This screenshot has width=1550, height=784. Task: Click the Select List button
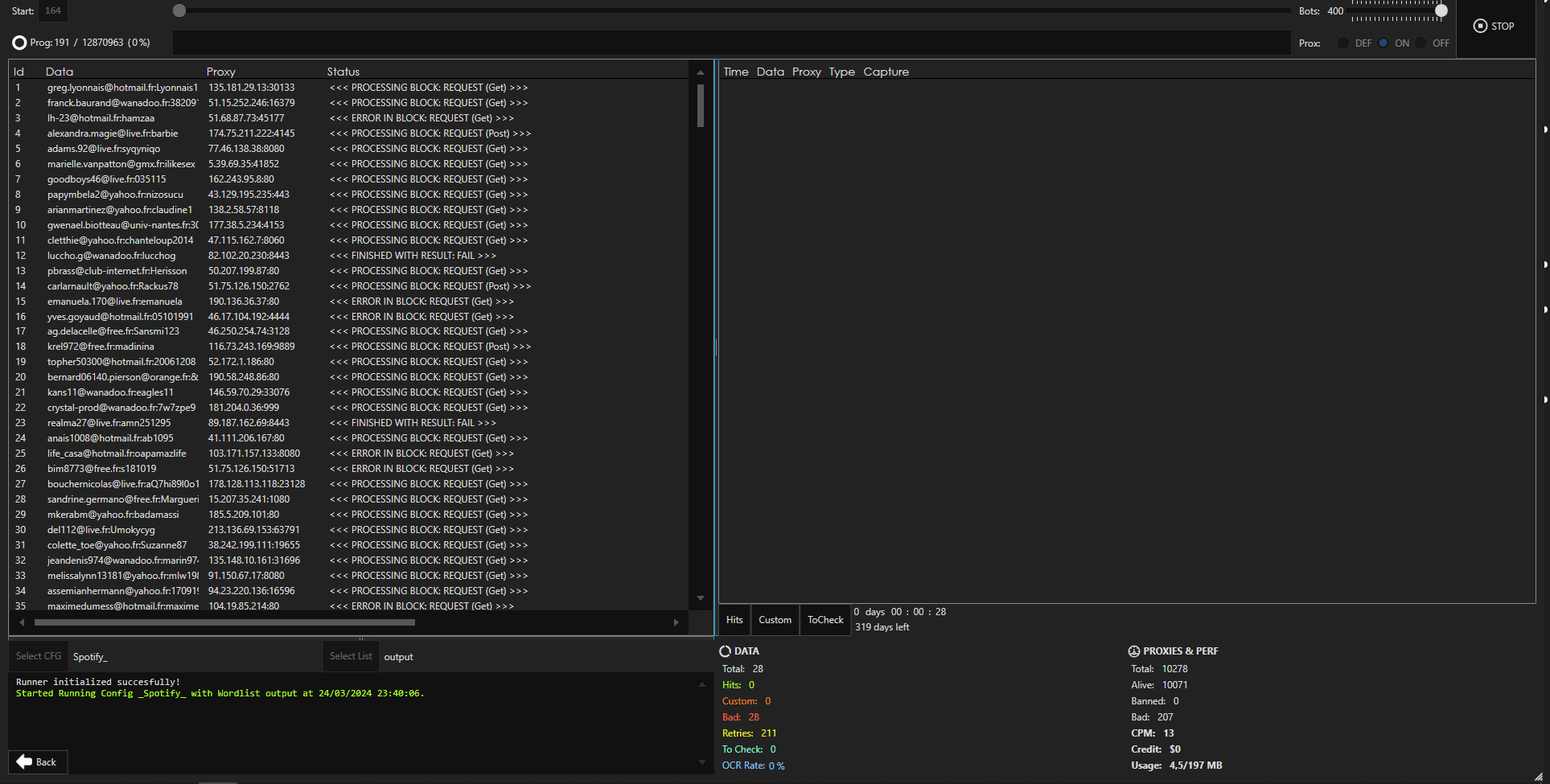point(351,656)
